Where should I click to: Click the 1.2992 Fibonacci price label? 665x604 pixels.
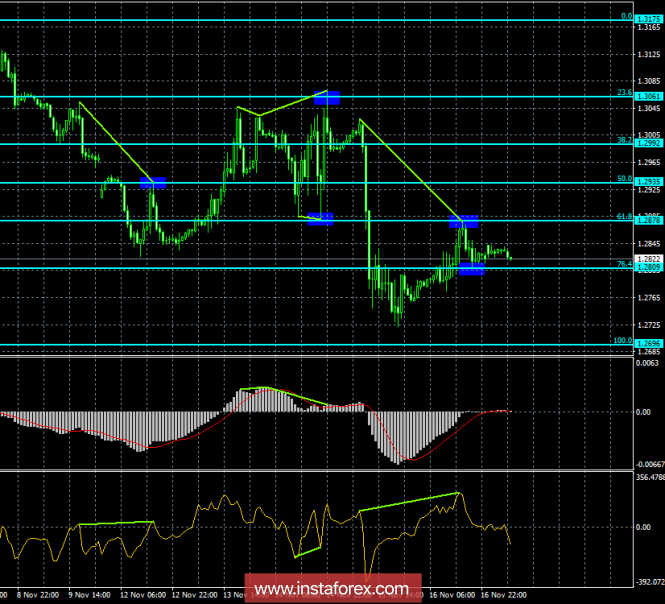(648, 143)
